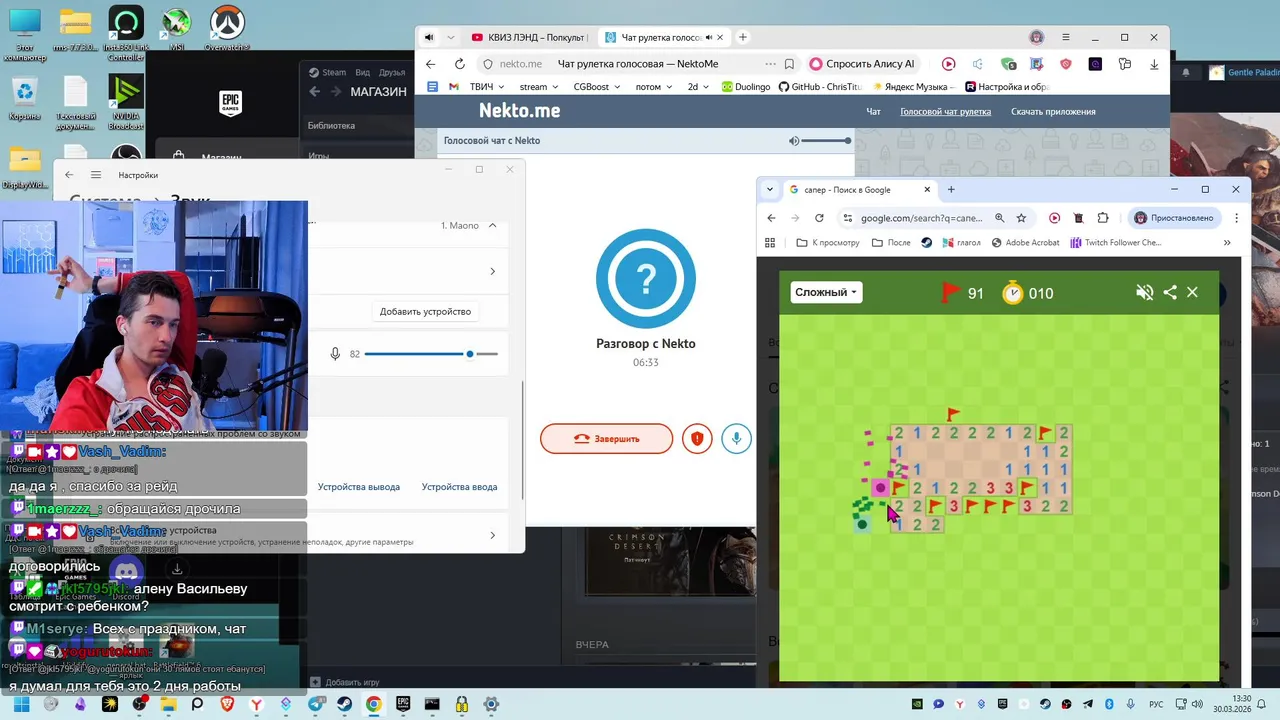Collapse the Maono device expander
1280x720 pixels.
(x=492, y=226)
